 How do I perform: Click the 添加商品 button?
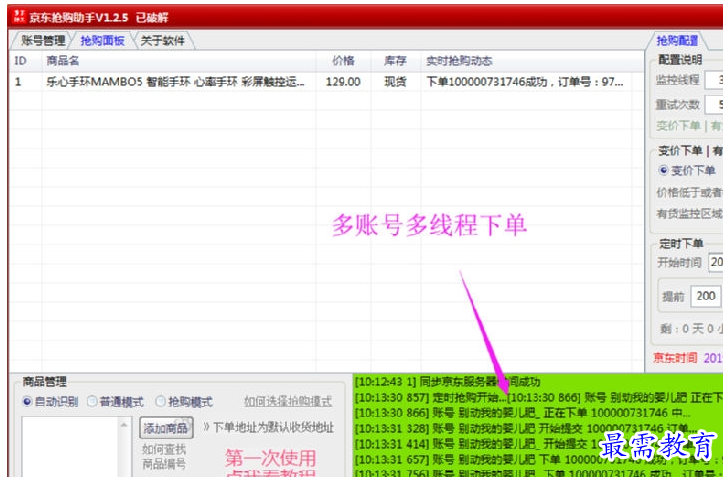coord(166,428)
